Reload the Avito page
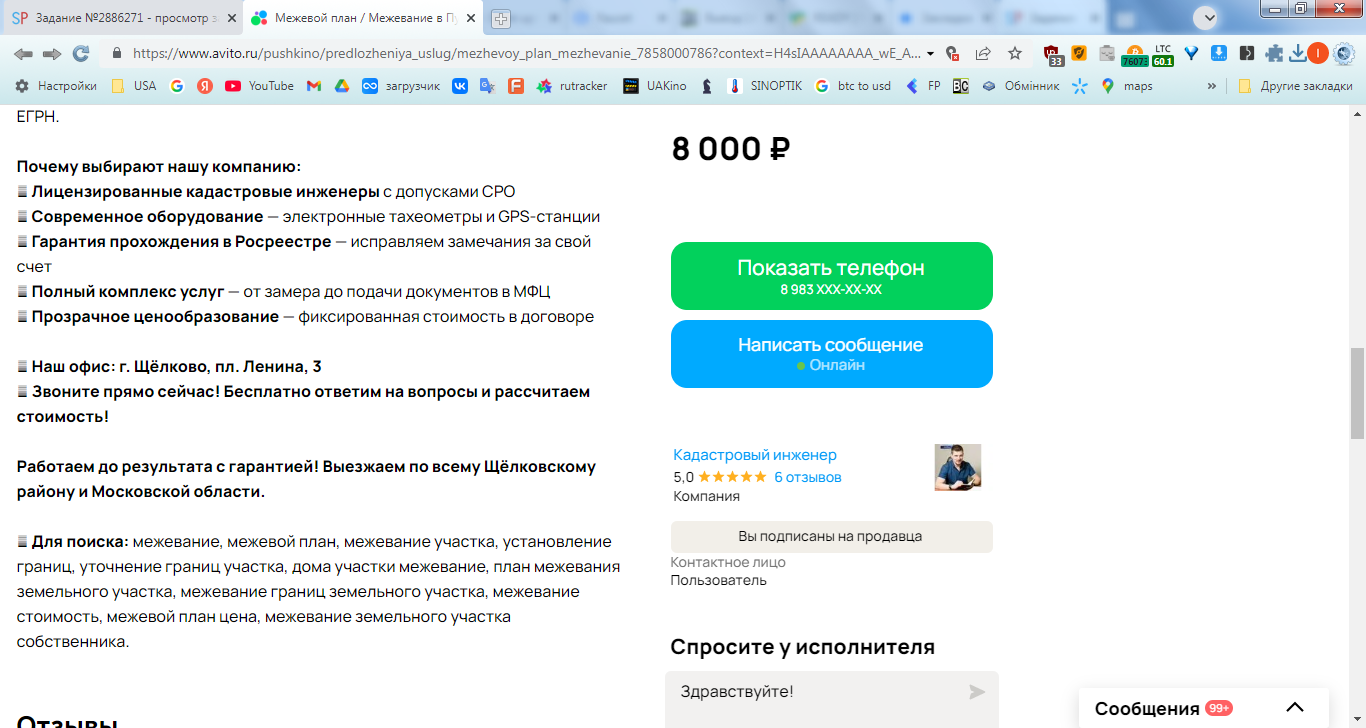This screenshot has width=1366, height=728. pyautogui.click(x=81, y=53)
